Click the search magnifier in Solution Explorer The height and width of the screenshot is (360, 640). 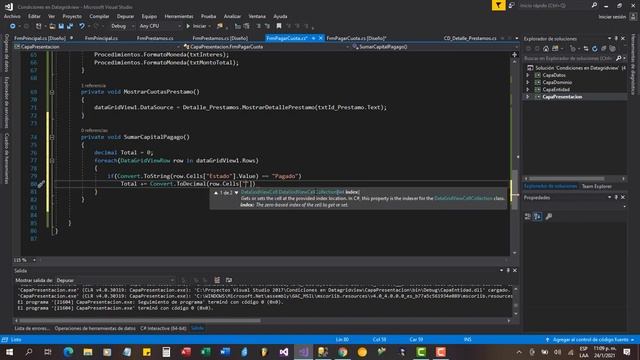[x=618, y=58]
